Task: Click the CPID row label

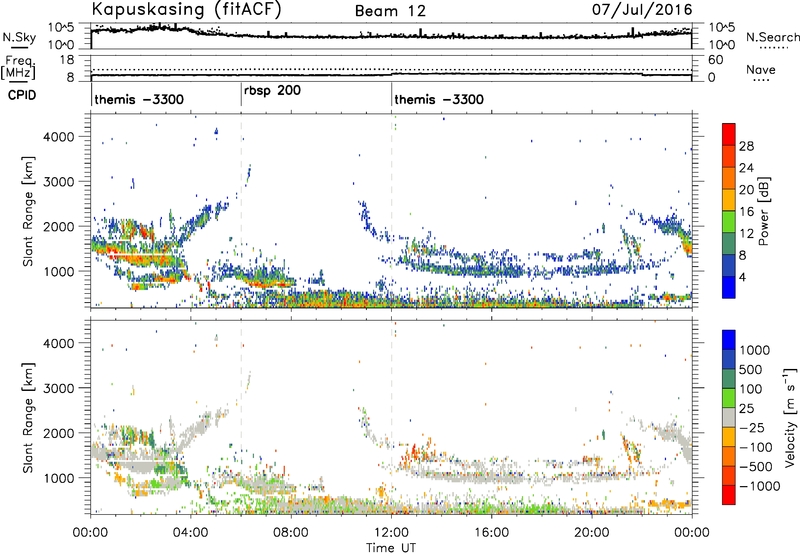Action: 22,95
